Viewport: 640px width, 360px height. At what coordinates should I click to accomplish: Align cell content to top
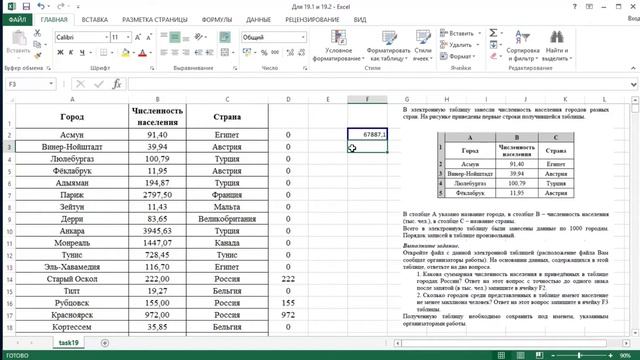coord(164,37)
